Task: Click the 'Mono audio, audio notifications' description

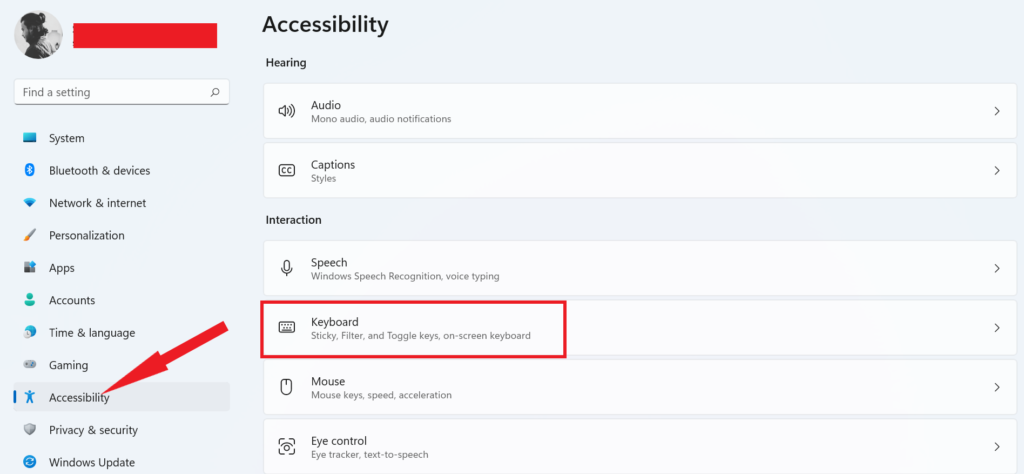Action: click(x=381, y=119)
